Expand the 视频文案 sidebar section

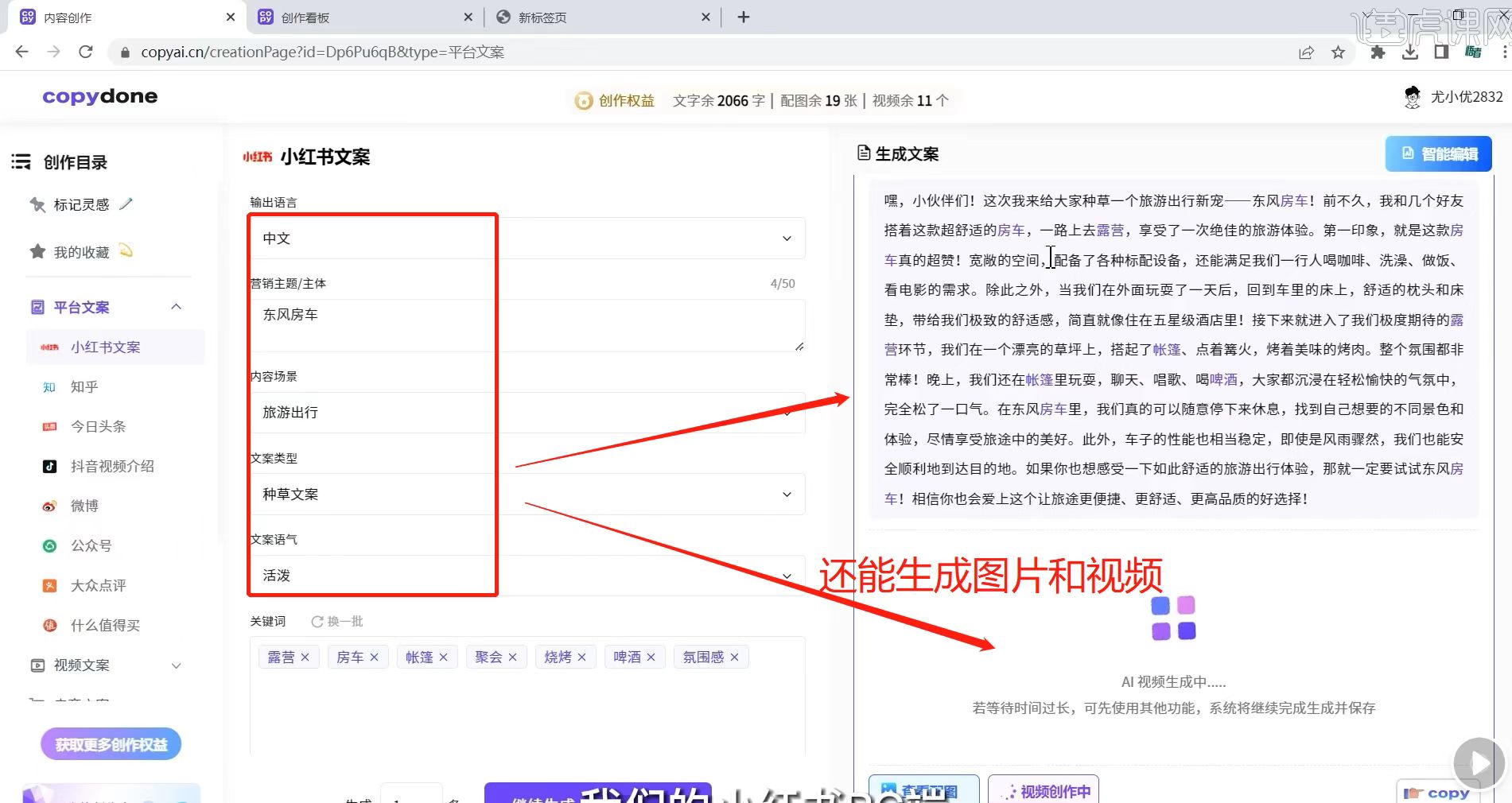click(x=177, y=665)
